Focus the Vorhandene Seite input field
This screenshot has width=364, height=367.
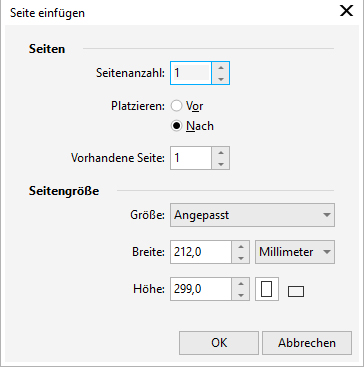coord(191,158)
